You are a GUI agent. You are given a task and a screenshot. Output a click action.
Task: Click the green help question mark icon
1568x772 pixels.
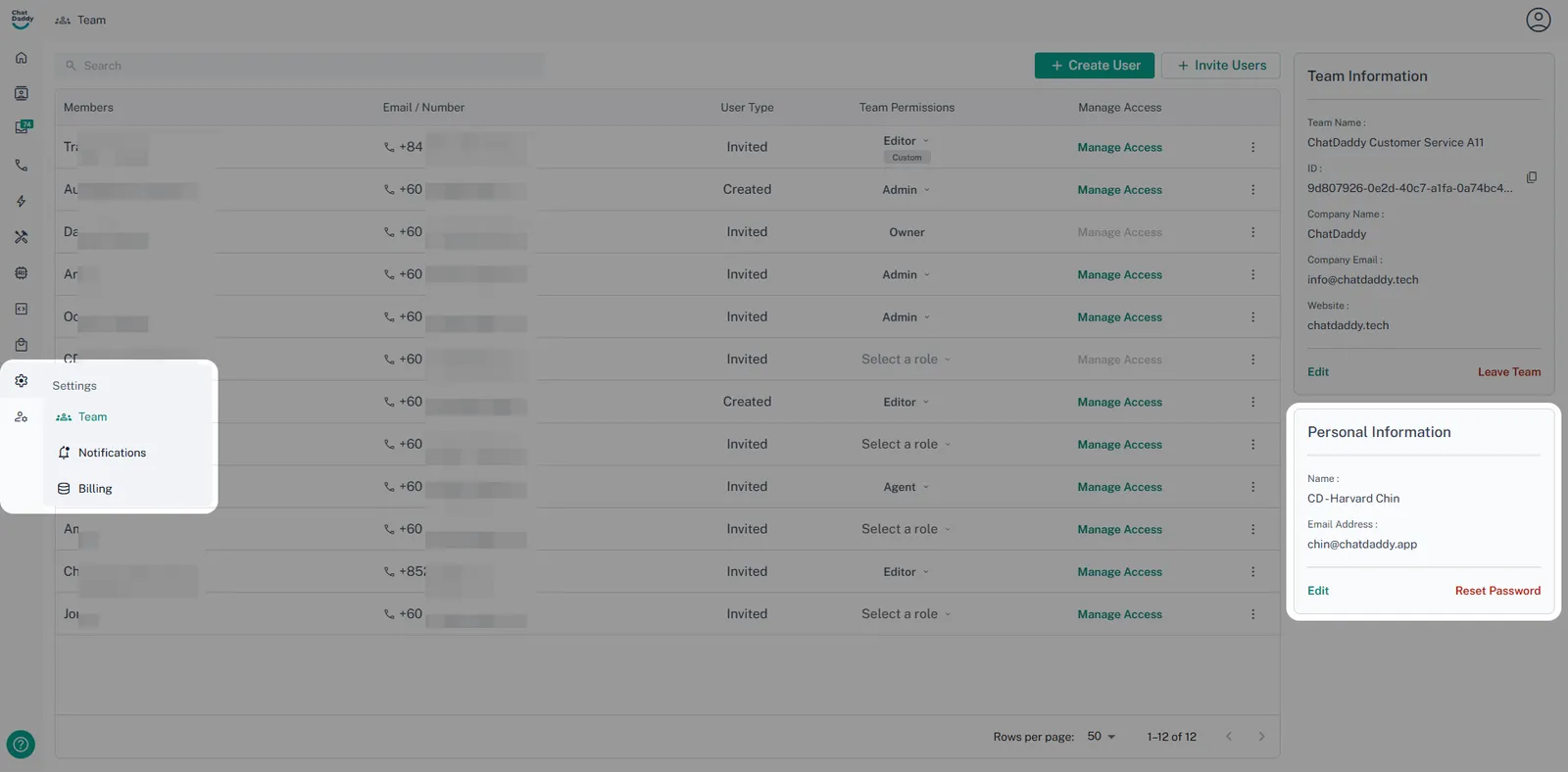[x=21, y=745]
